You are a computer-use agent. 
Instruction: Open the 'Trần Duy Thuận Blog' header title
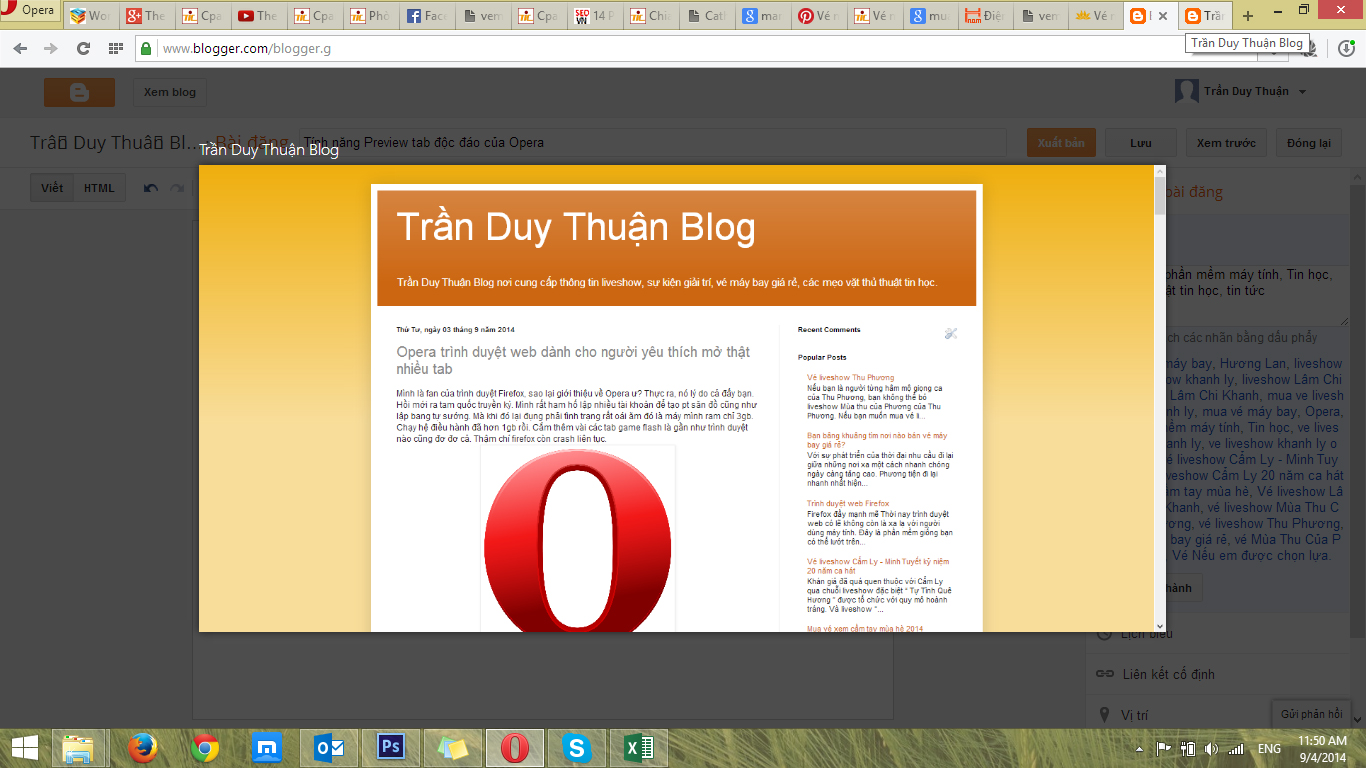tap(576, 227)
